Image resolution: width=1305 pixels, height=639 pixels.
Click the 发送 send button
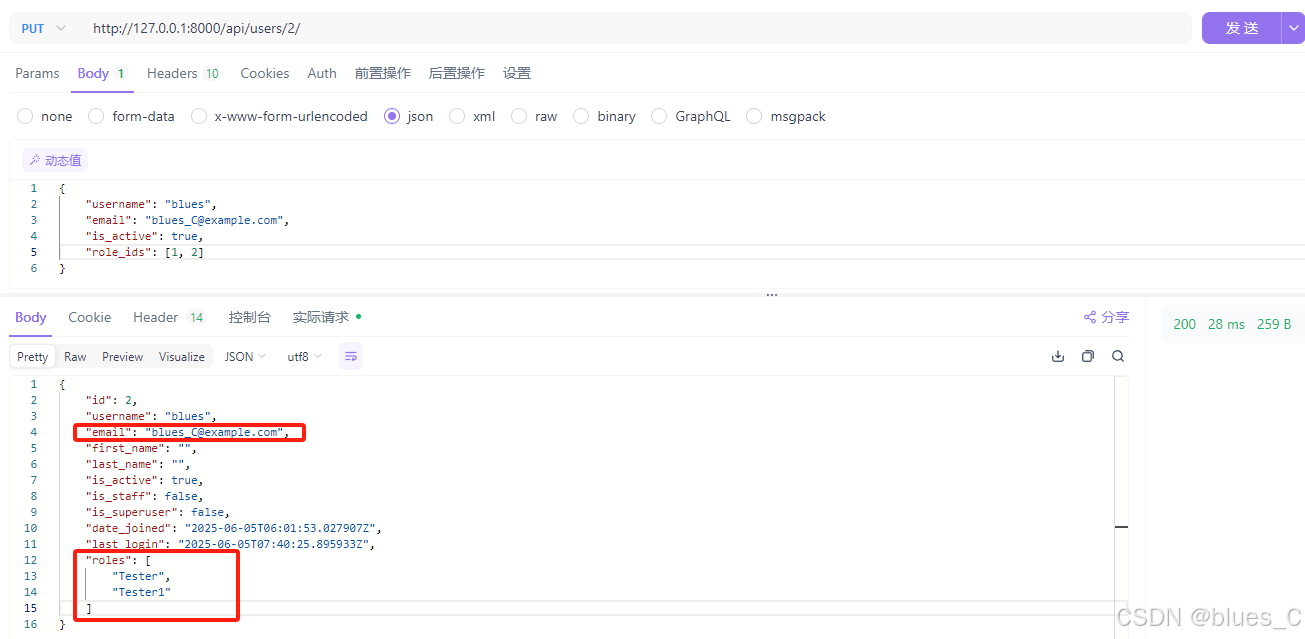(x=1241, y=28)
